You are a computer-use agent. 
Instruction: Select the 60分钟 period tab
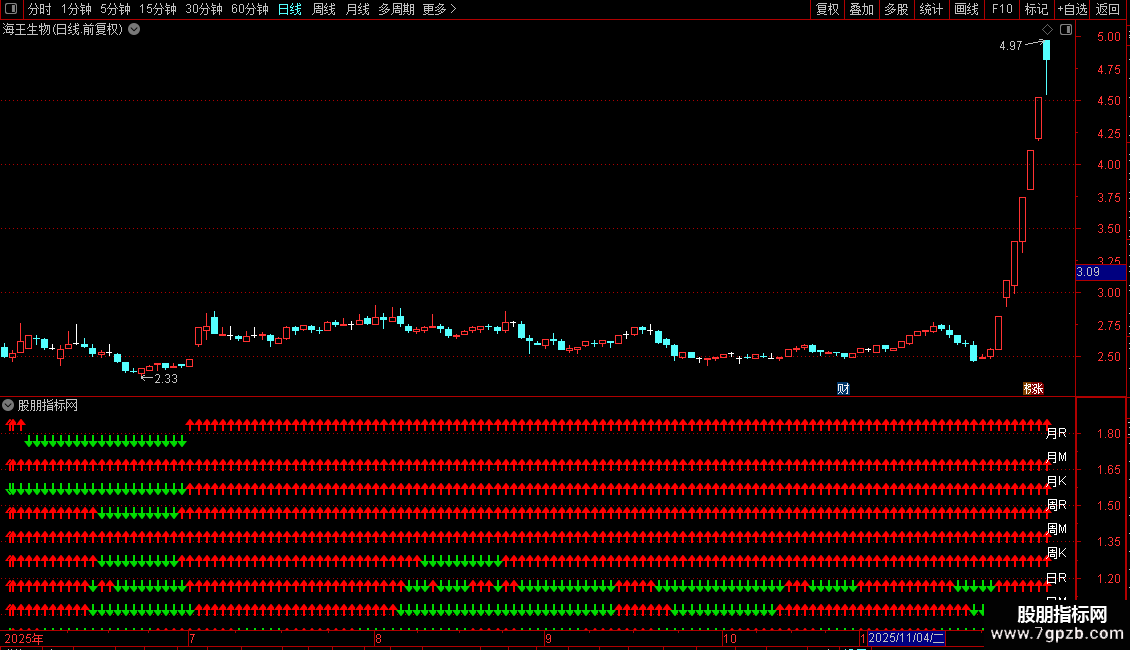click(x=250, y=9)
